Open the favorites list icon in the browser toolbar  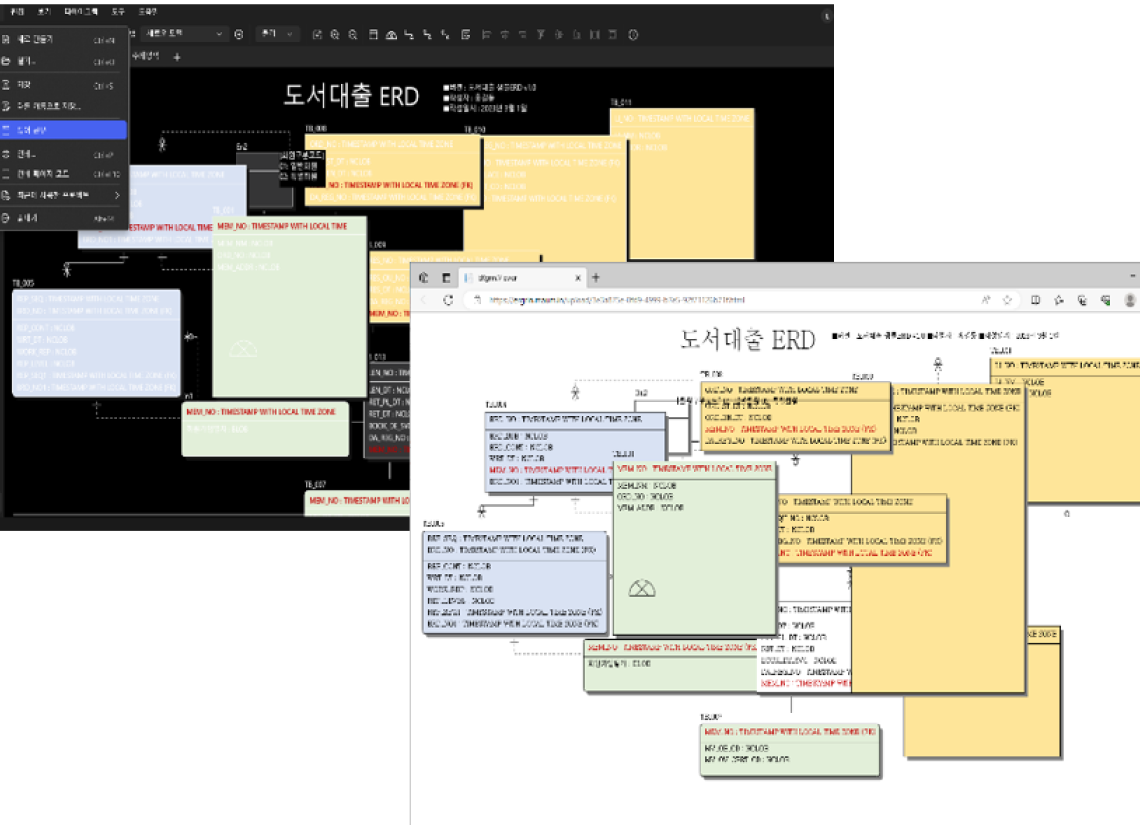pyautogui.click(x=1059, y=299)
